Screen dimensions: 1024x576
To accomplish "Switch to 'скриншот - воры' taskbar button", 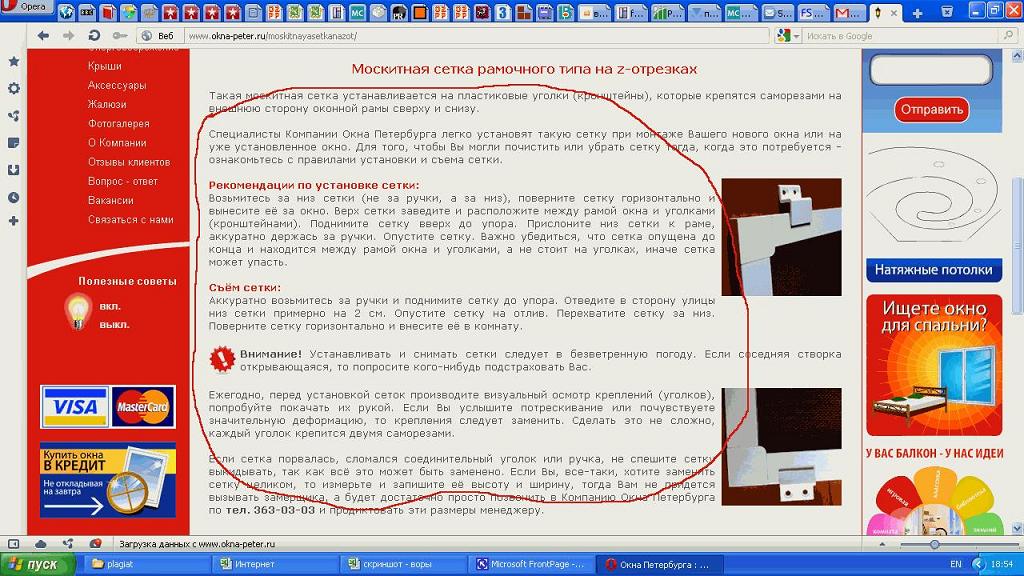I will coord(404,564).
